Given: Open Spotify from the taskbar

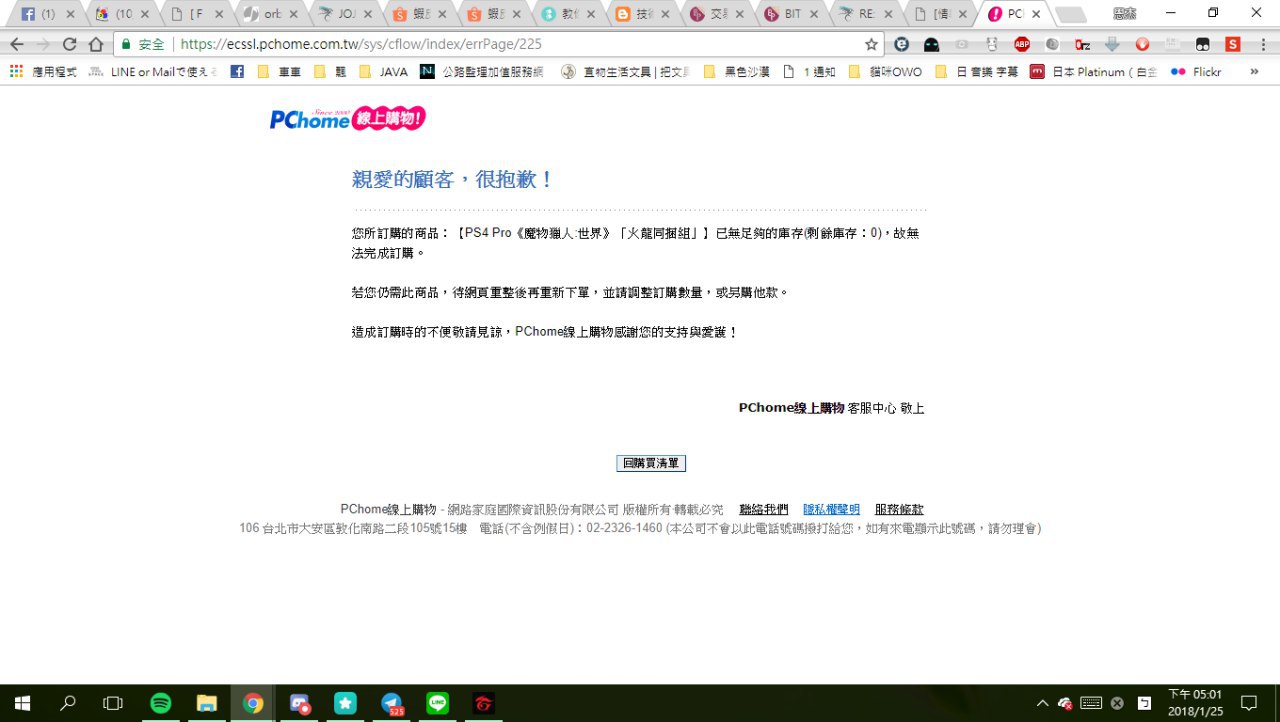Looking at the screenshot, I should tap(160, 703).
